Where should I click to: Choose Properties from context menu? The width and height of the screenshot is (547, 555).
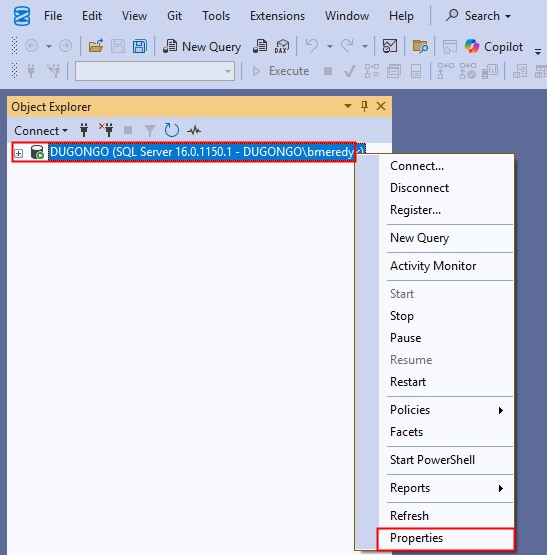[445, 538]
